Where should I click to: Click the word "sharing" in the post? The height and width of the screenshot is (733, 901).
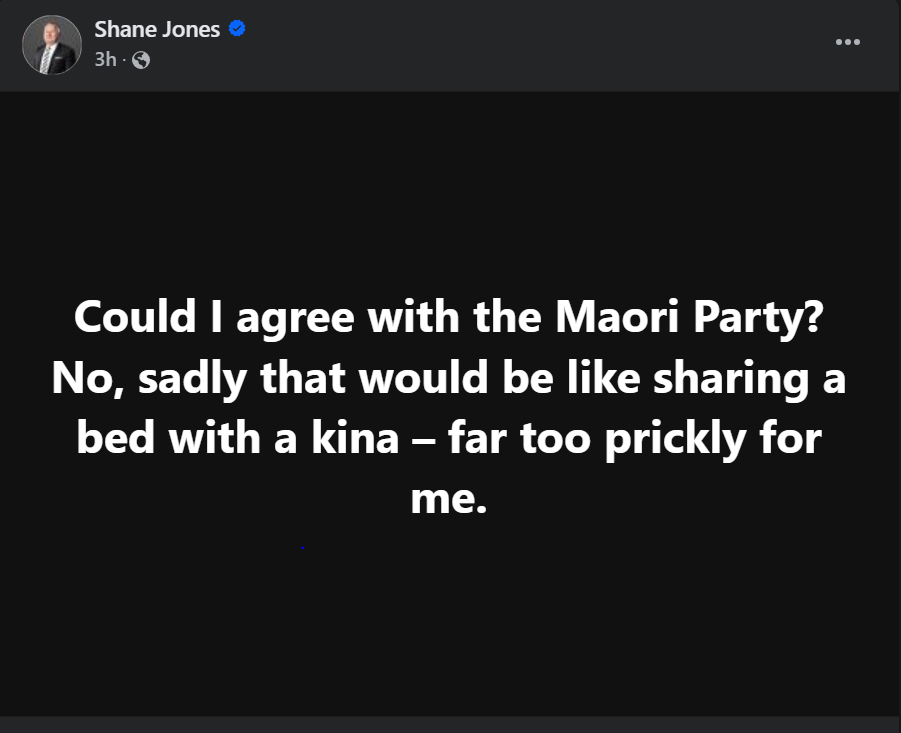(x=731, y=380)
